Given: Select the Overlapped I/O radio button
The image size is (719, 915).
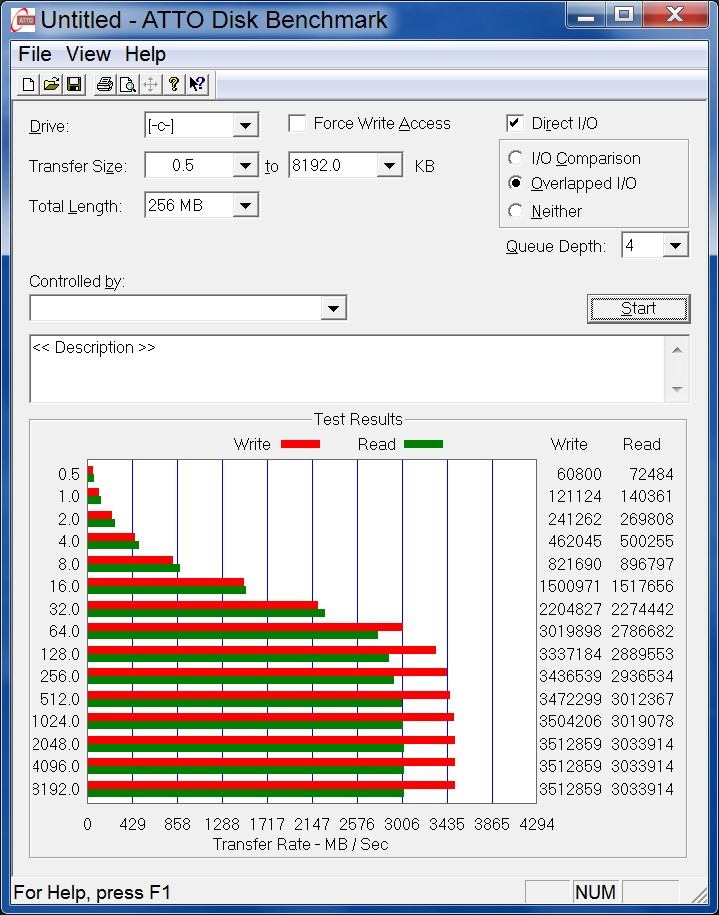Looking at the screenshot, I should (x=515, y=183).
